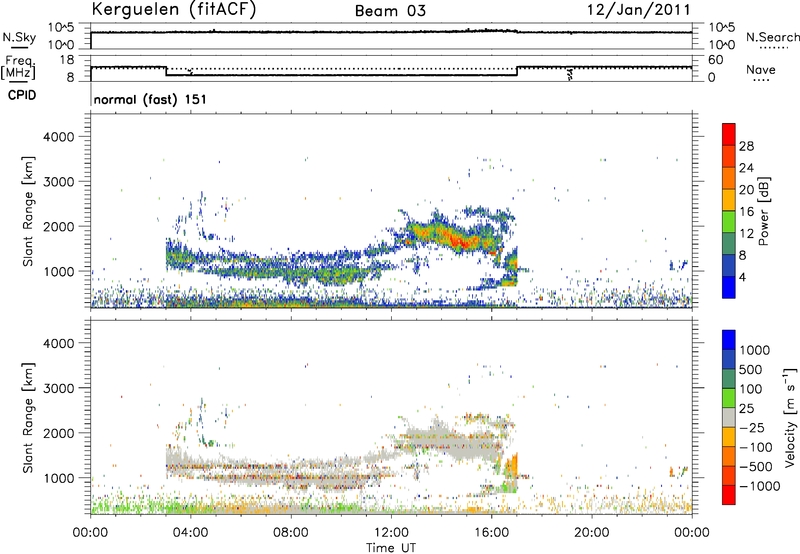Click the 500 label on Velocity colorbar
Screen dimensions: 800x554
[751, 370]
